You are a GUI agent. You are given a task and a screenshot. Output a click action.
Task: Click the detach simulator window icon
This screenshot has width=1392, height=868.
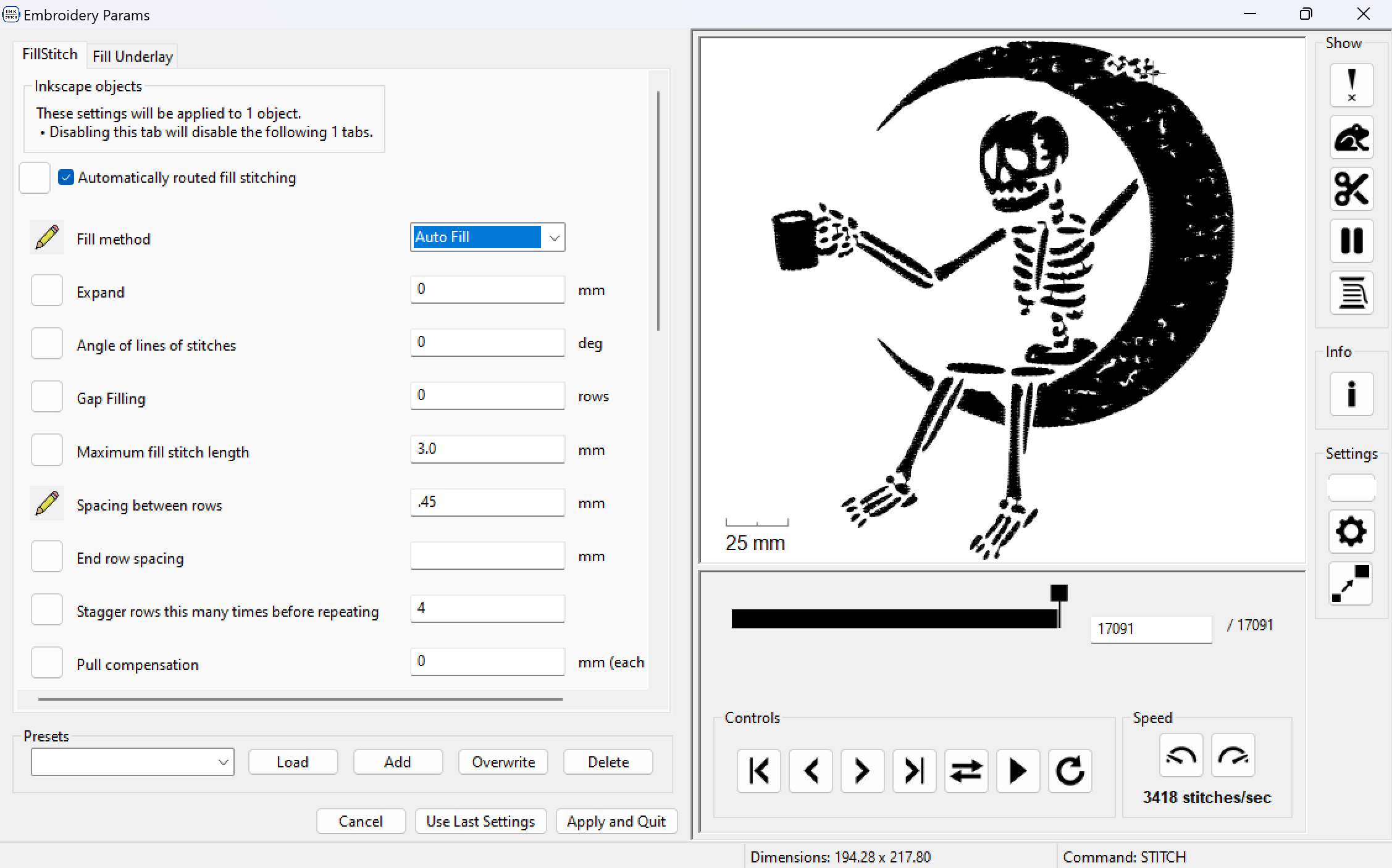[x=1351, y=583]
